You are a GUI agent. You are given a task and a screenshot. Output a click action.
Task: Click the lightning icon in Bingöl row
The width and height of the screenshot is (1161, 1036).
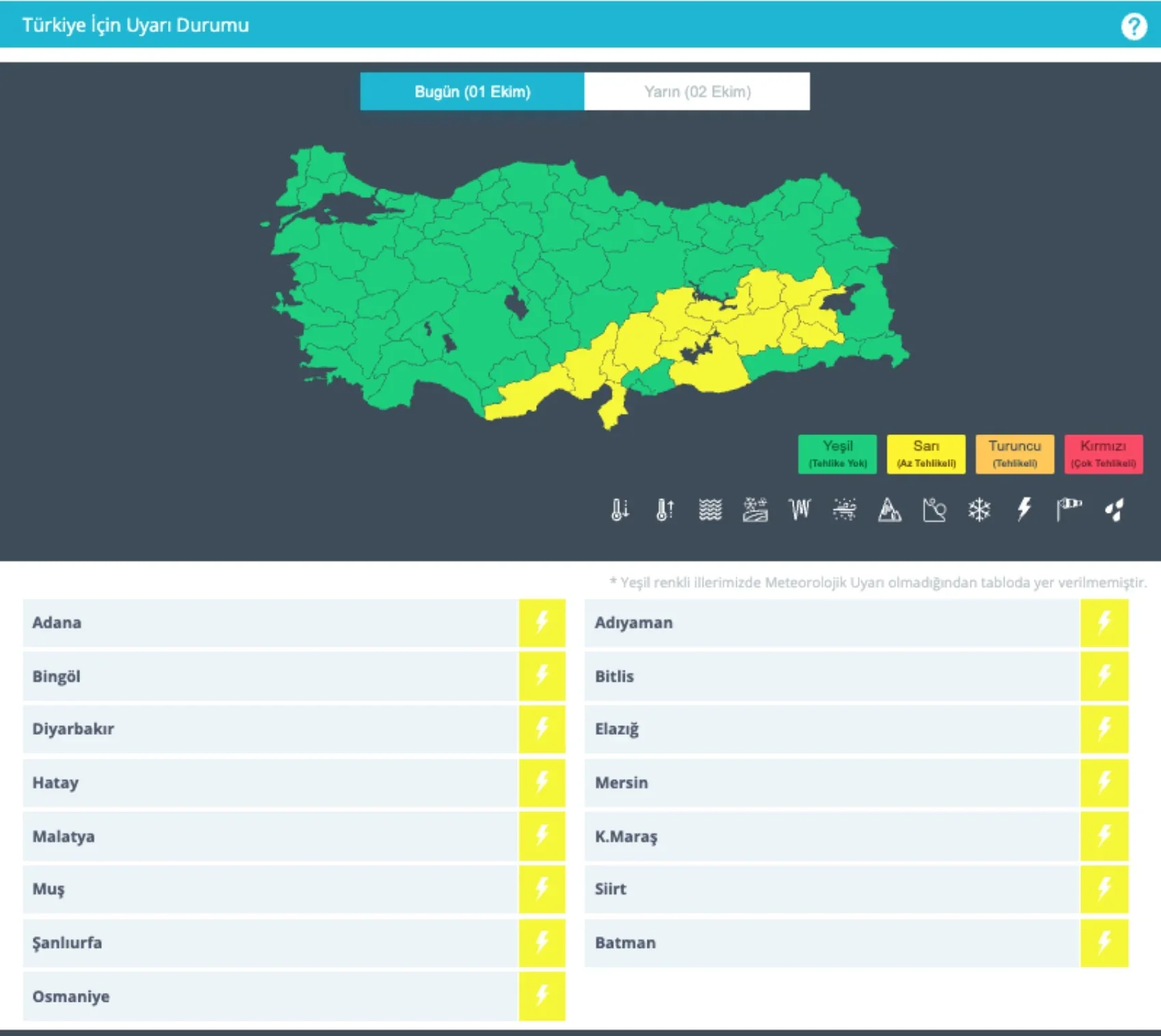tap(542, 676)
